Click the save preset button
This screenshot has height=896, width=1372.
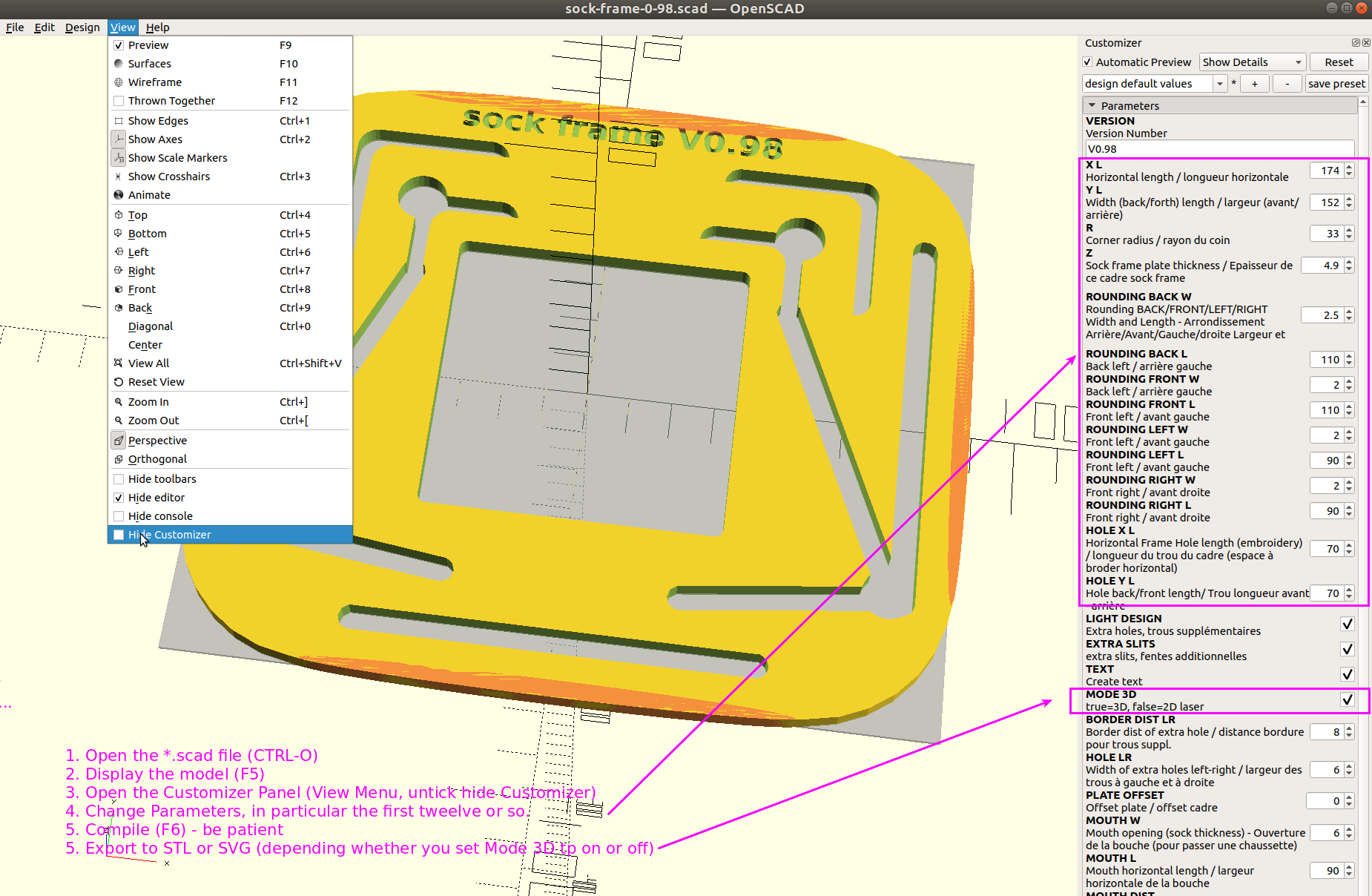click(x=1336, y=84)
